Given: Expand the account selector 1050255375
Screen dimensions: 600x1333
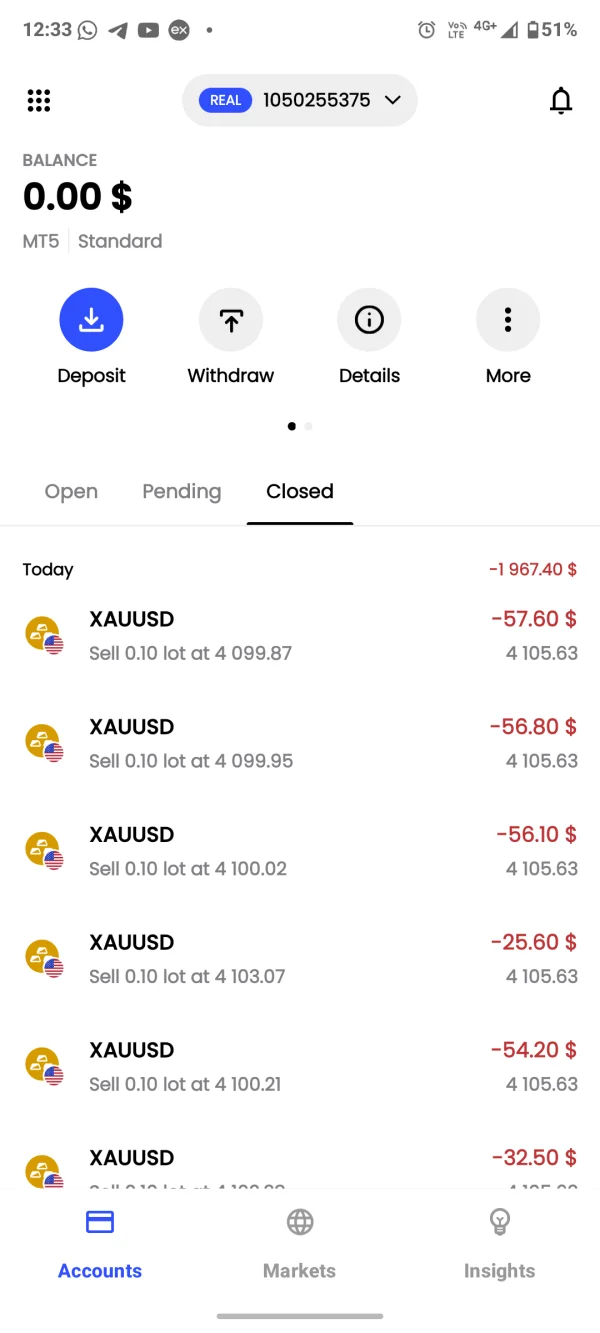Looking at the screenshot, I should point(316,100).
